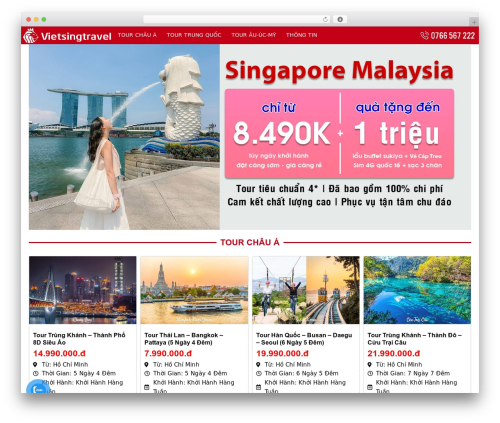Image resolution: width=500 pixels, height=423 pixels.
Task: Click the price 19.990.000.đ
Action: (x=282, y=353)
